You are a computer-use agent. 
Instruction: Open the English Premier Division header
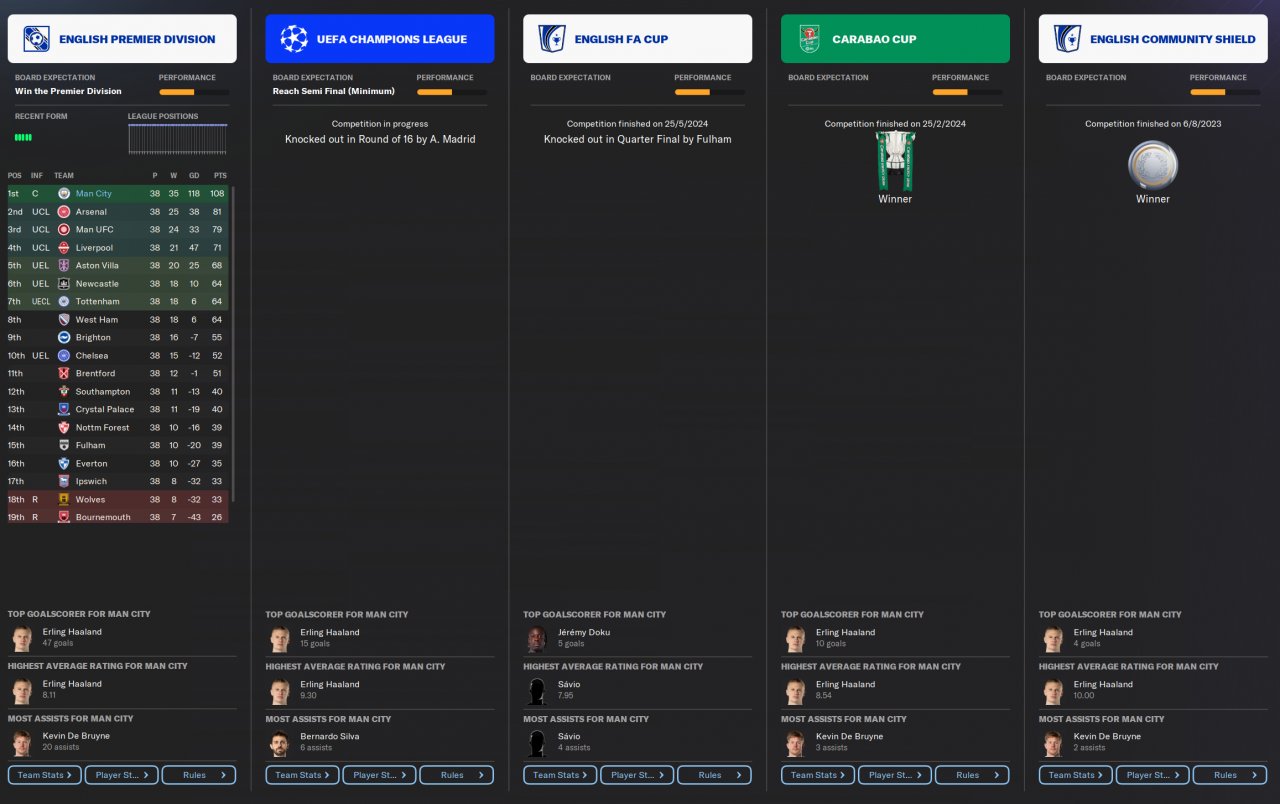click(x=122, y=39)
